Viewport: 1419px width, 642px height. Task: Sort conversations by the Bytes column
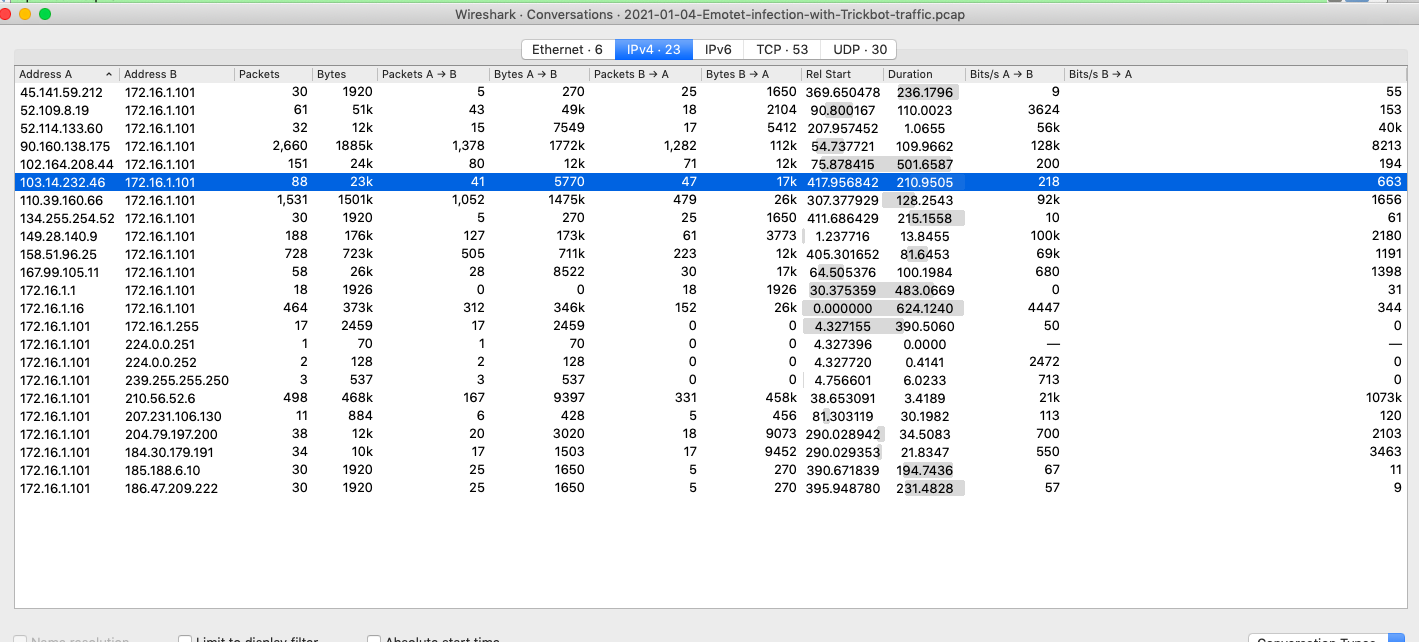click(x=330, y=73)
